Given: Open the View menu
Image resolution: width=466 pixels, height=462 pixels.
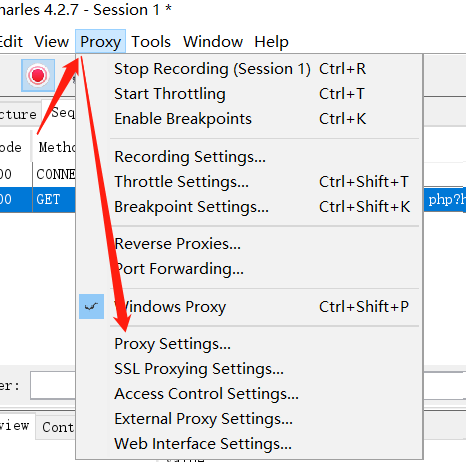Looking at the screenshot, I should [x=51, y=42].
